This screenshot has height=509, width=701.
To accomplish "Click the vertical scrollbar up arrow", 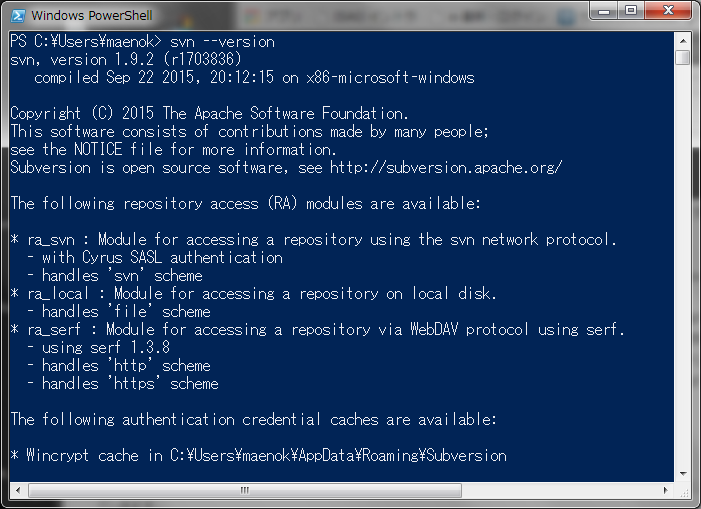I will point(682,40).
